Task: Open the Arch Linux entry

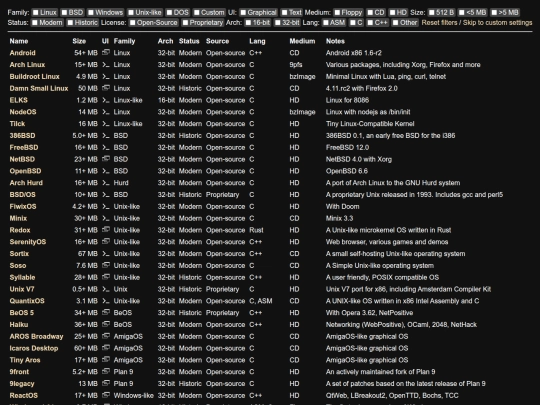Action: click(27, 65)
